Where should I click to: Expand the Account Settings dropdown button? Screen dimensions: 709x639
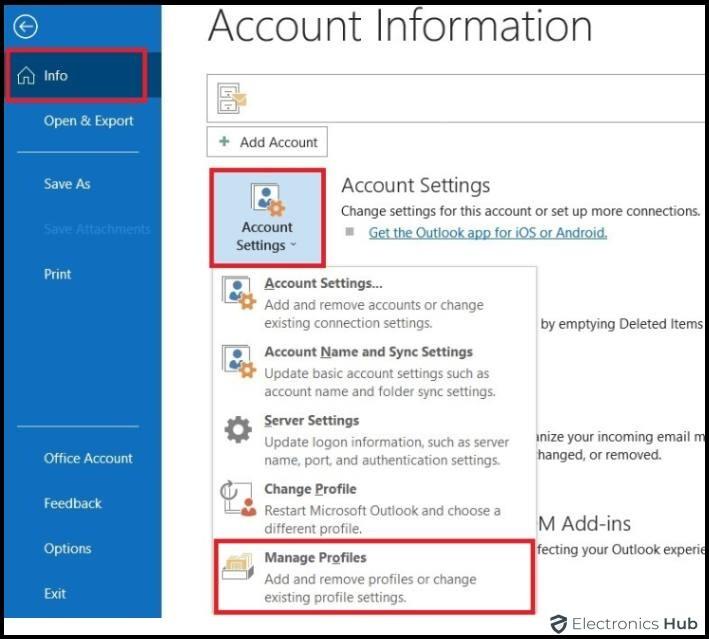[x=266, y=218]
